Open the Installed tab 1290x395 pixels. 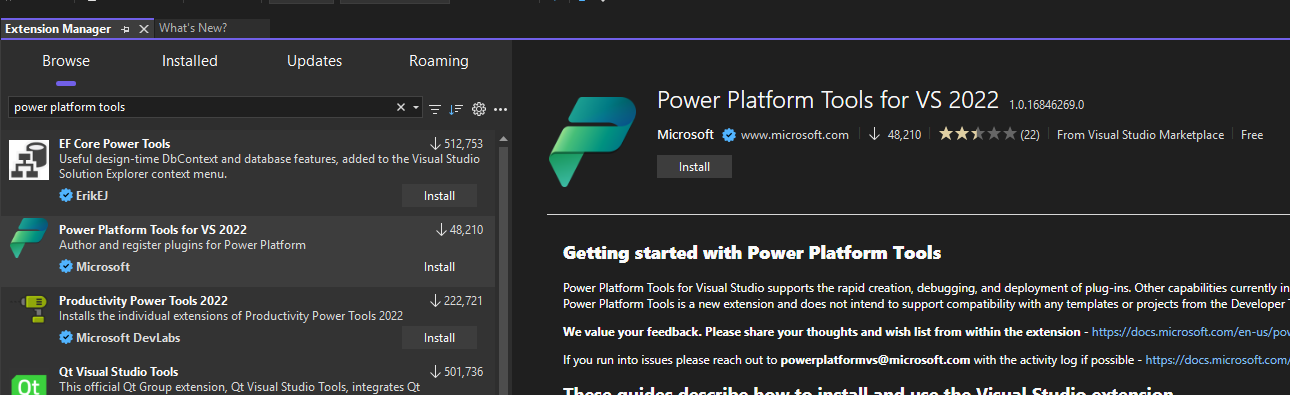coord(190,61)
